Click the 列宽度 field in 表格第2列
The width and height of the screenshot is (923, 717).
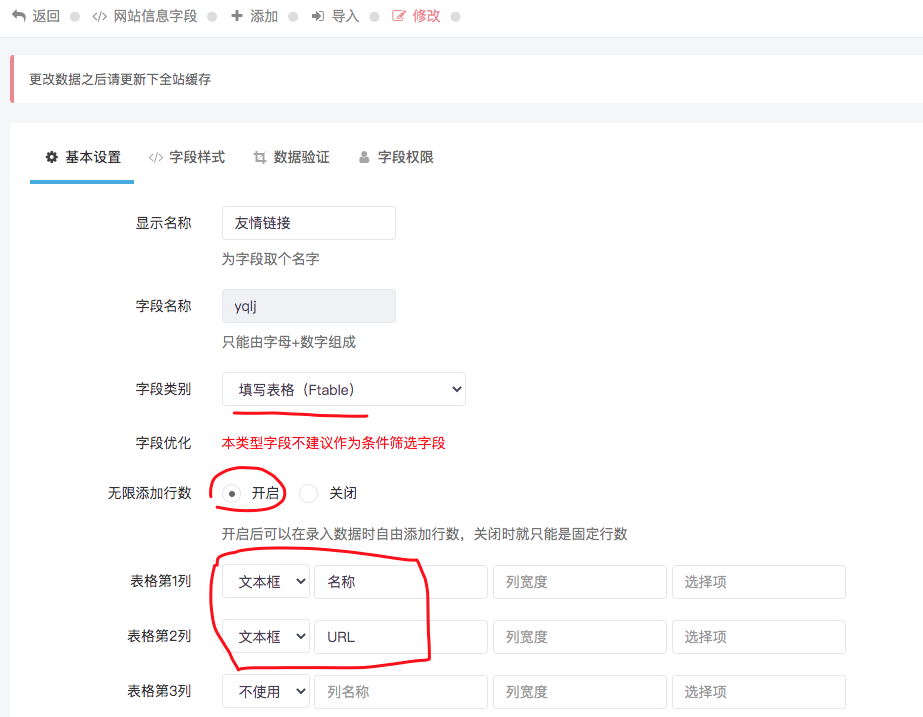pos(580,637)
